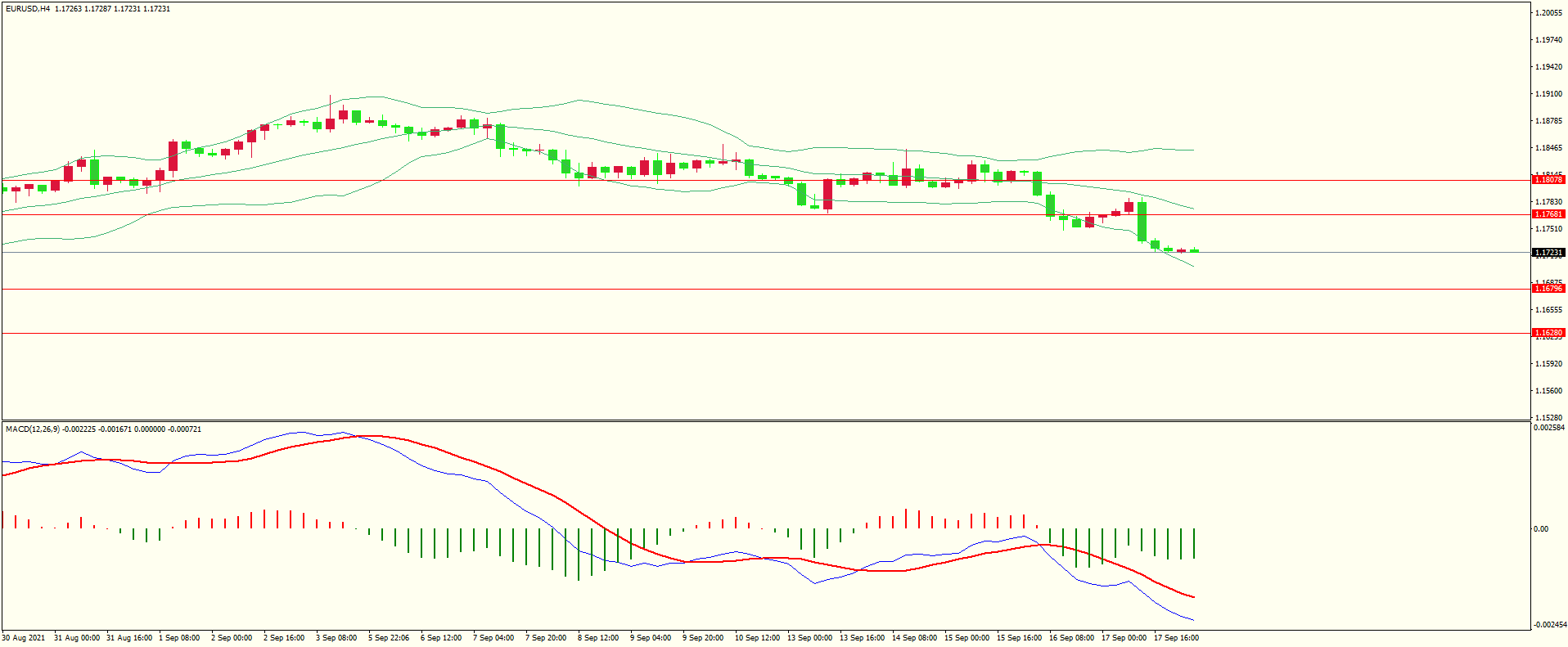Click the 1.19420 price scale label
This screenshot has width=1568, height=647.
1549,67
